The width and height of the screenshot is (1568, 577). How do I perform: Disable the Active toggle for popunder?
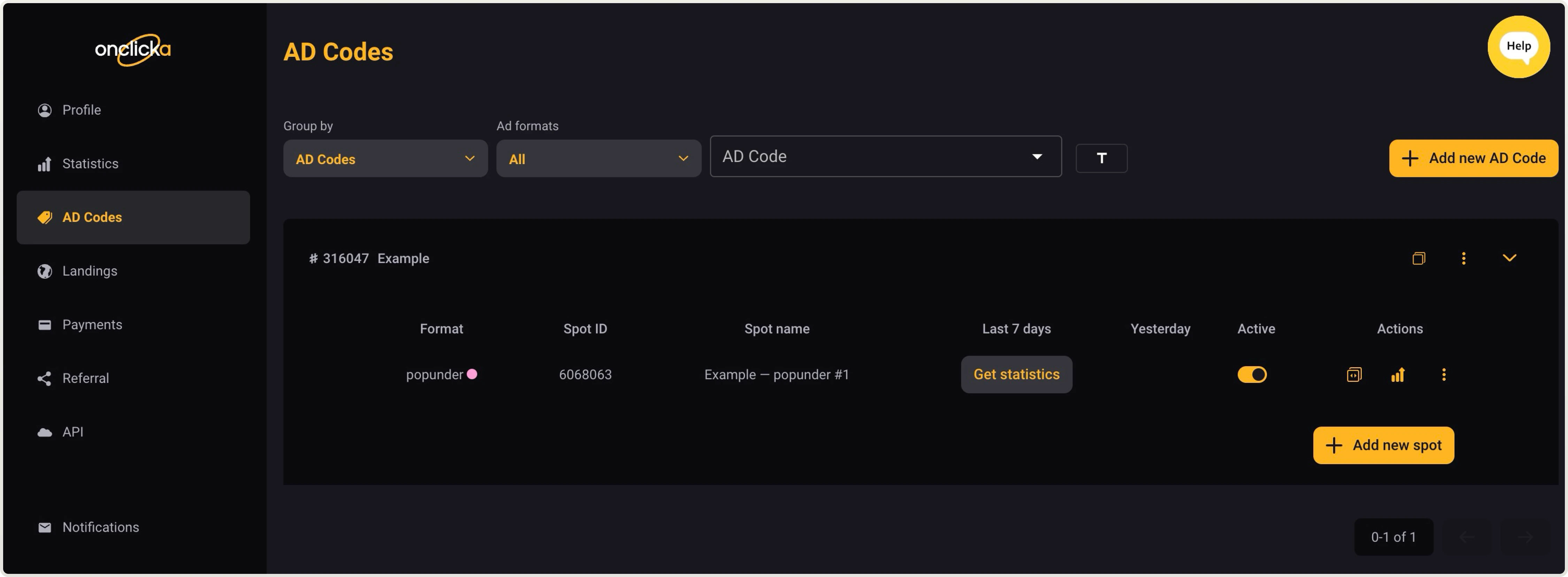[x=1252, y=374]
